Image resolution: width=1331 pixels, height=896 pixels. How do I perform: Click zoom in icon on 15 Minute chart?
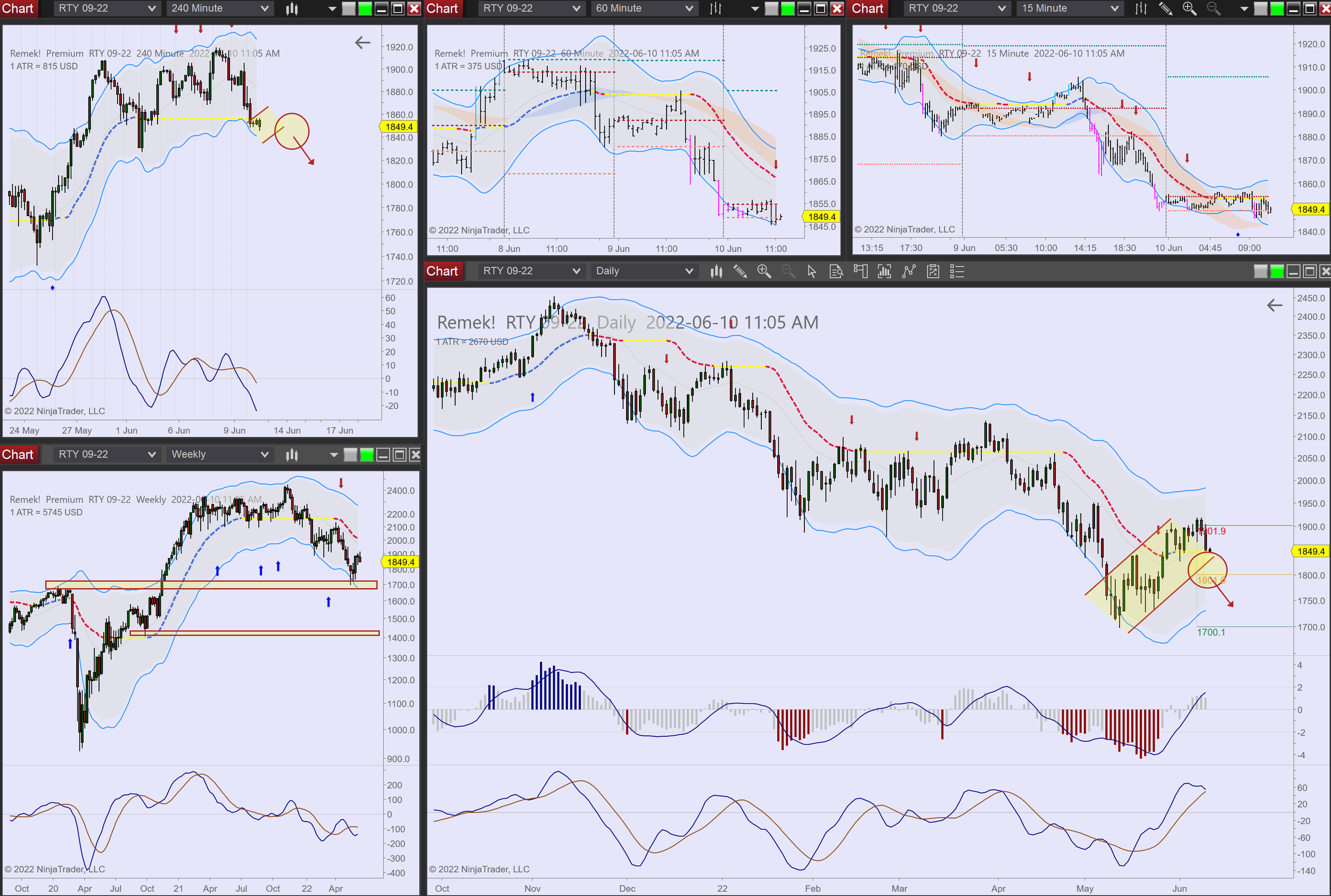coord(1189,9)
